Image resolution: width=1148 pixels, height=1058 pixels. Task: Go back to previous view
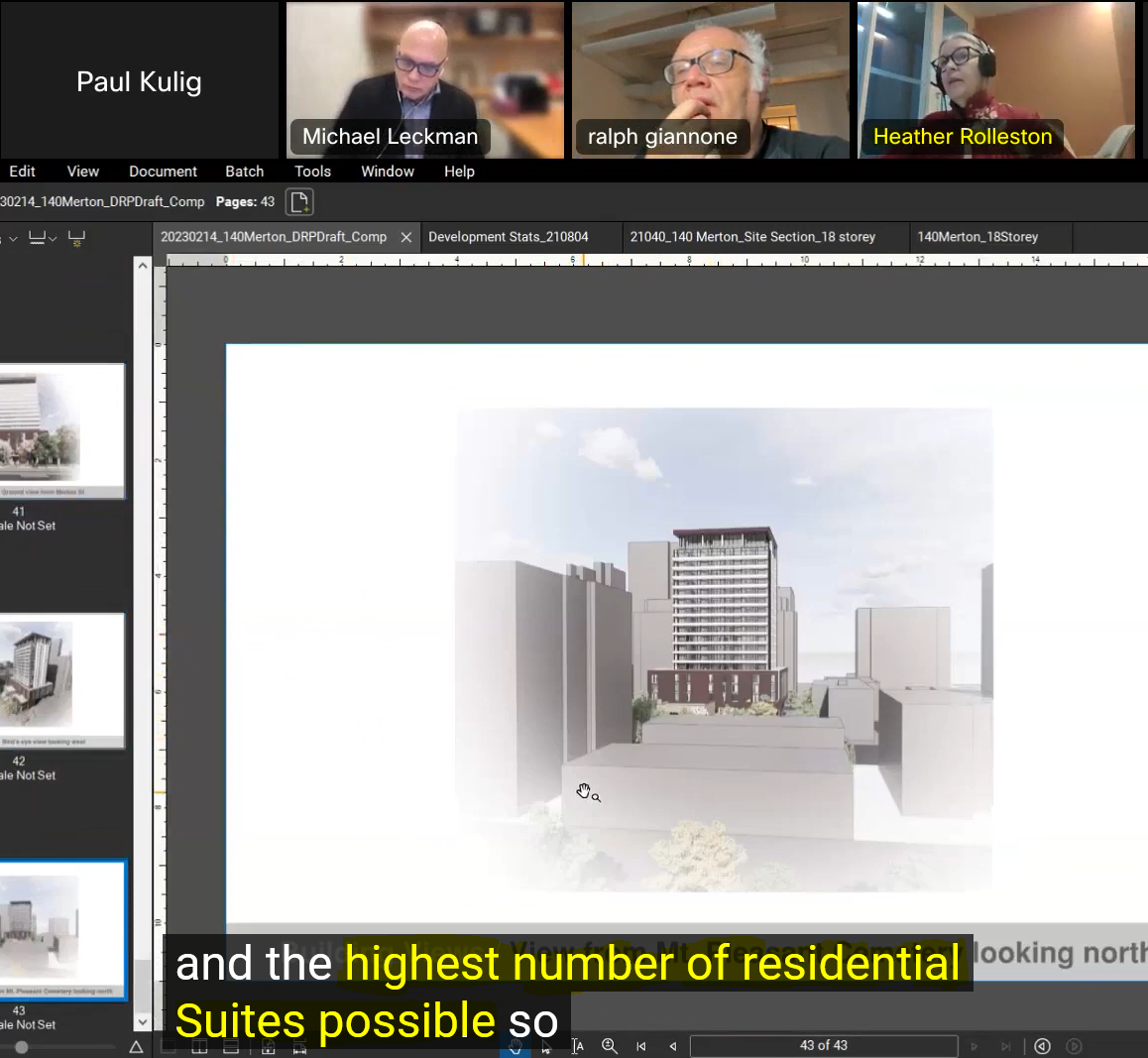pos(1042,1046)
